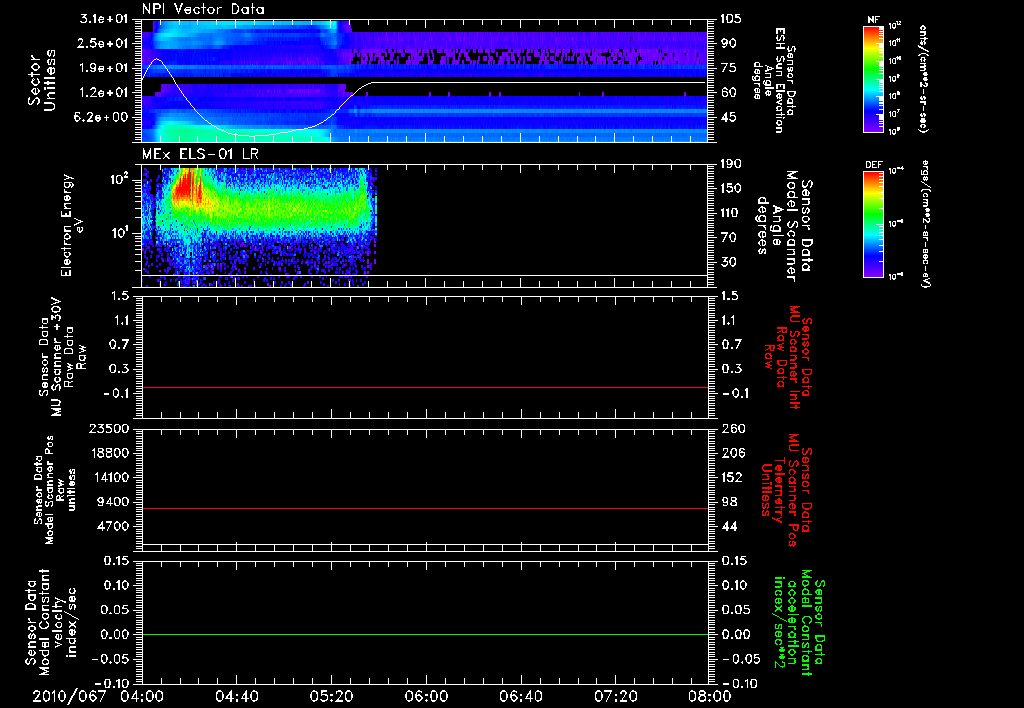Click the "9400" scanner position tick value
Image resolution: width=1024 pixels, height=708 pixels.
click(x=112, y=502)
